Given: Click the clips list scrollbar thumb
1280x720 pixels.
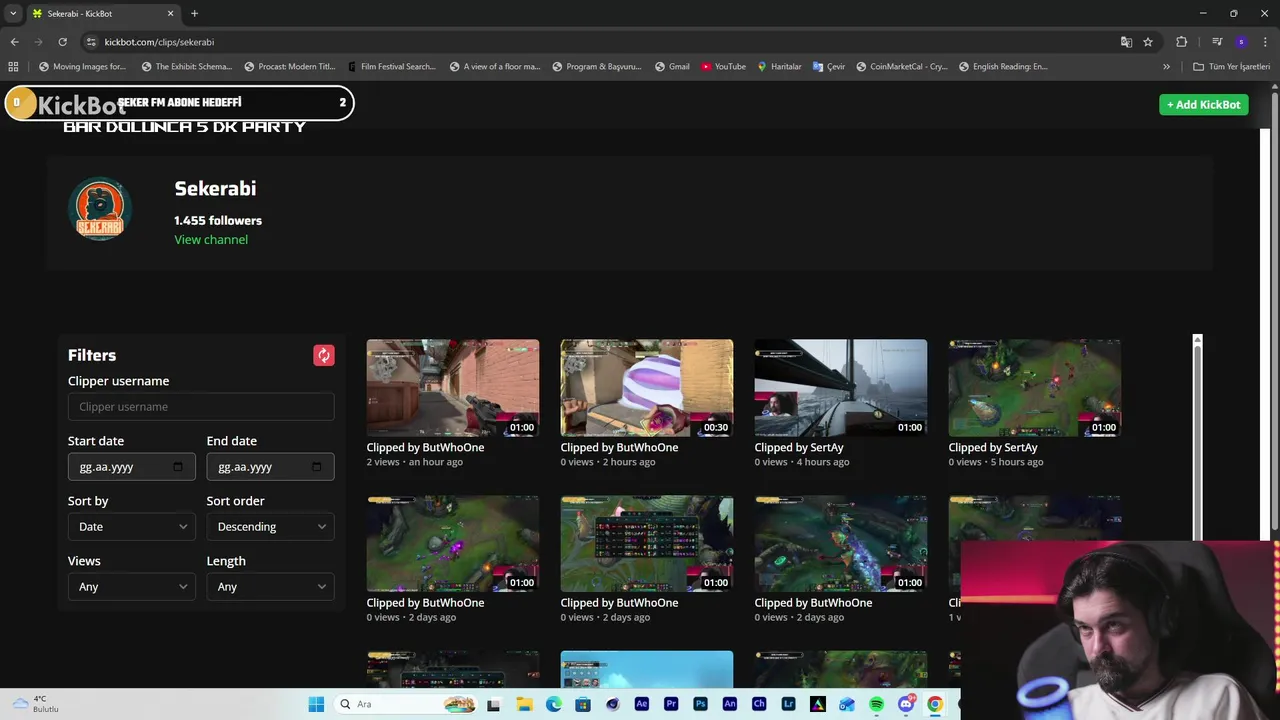Looking at the screenshot, I should click(x=1197, y=445).
